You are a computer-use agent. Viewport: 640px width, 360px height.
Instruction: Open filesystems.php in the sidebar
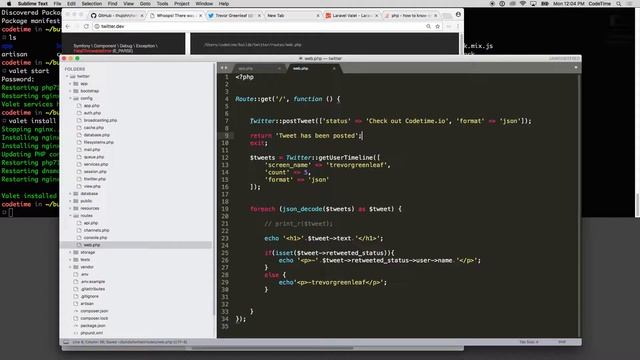pyautogui.click(x=99, y=142)
